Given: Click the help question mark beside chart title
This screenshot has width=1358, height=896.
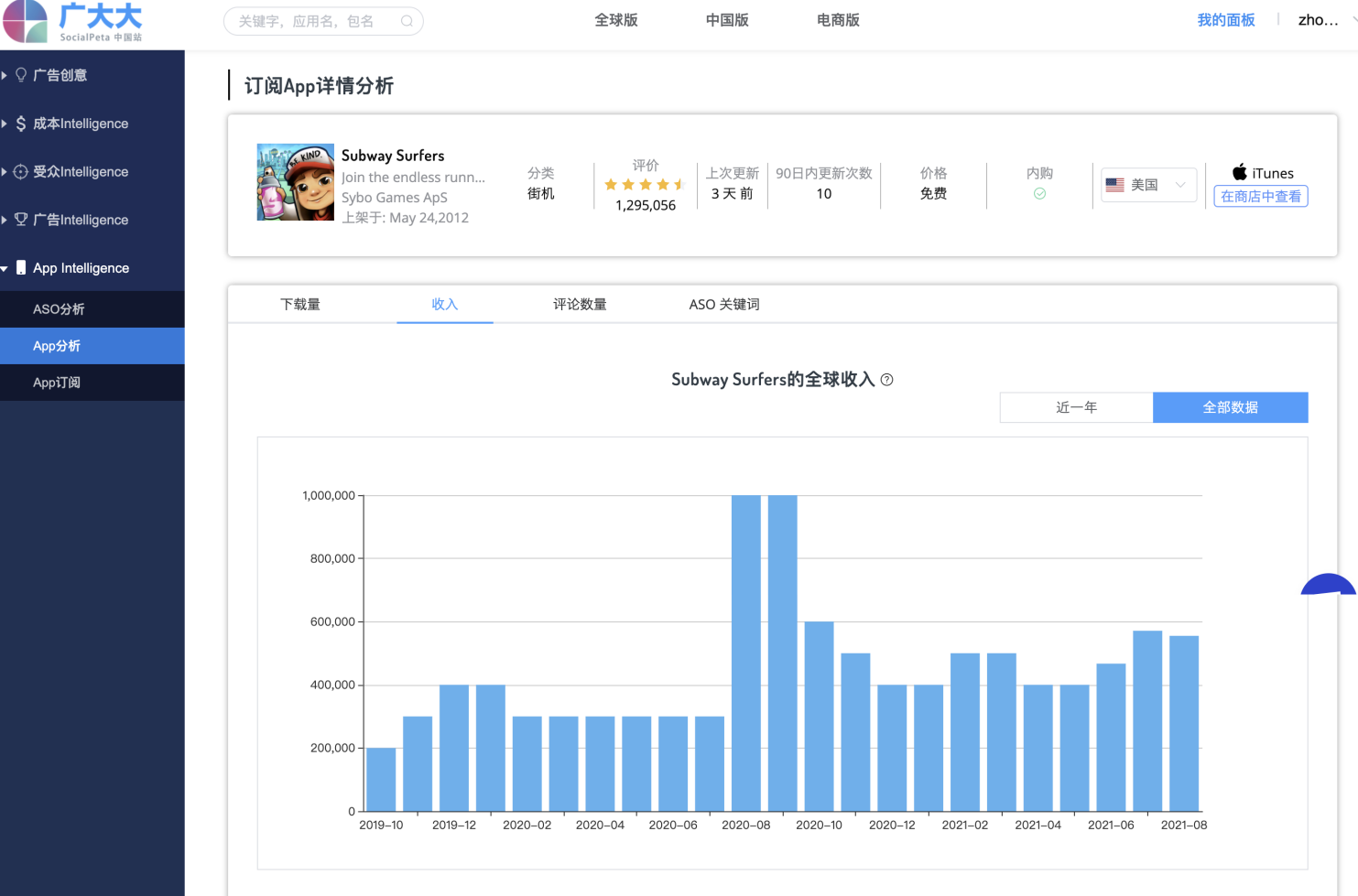Looking at the screenshot, I should point(886,380).
